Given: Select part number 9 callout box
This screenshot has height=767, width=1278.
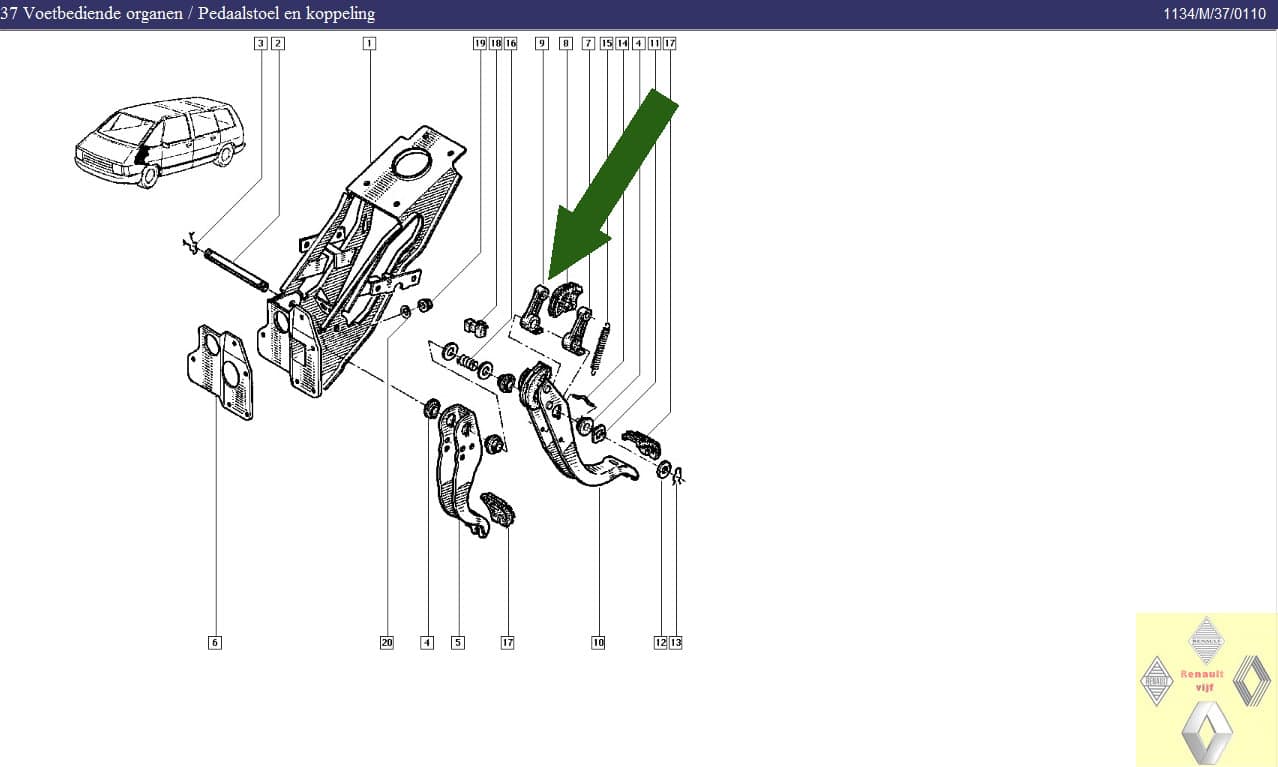Looking at the screenshot, I should [541, 43].
